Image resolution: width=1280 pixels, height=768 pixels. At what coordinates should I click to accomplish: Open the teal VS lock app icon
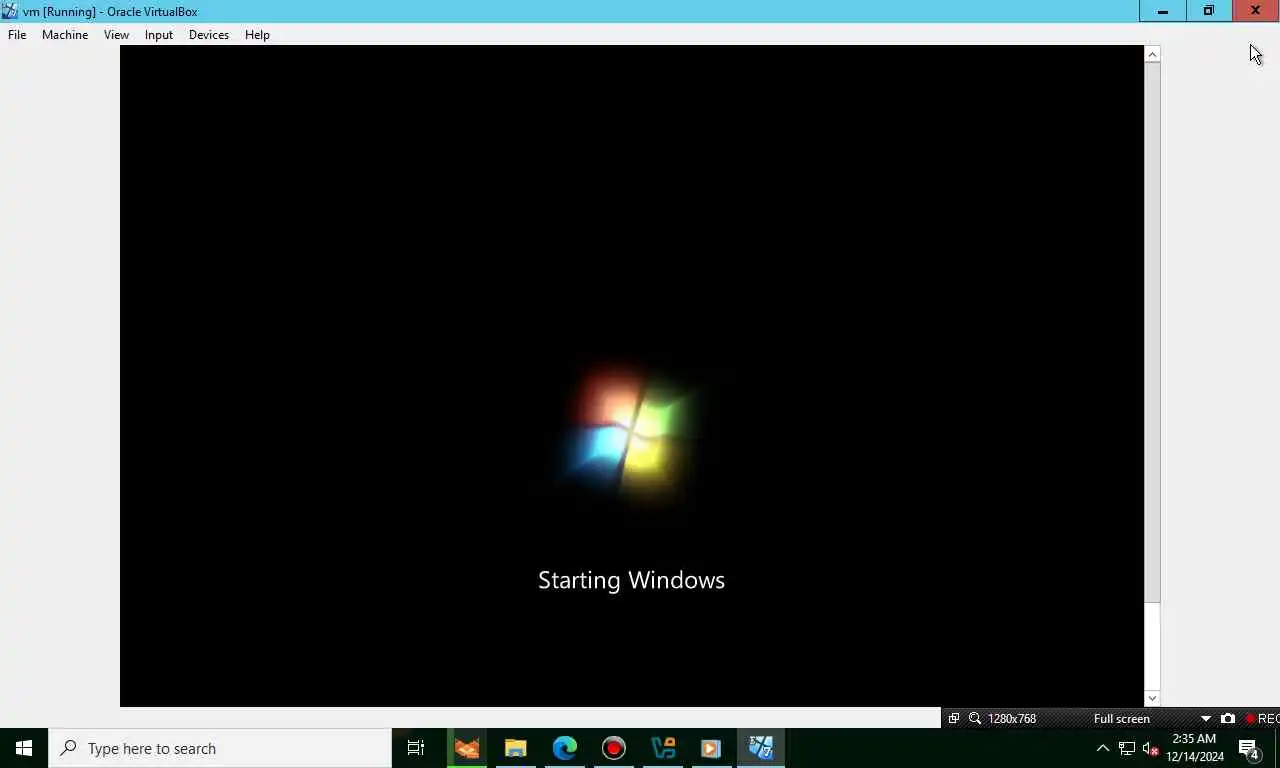point(663,748)
